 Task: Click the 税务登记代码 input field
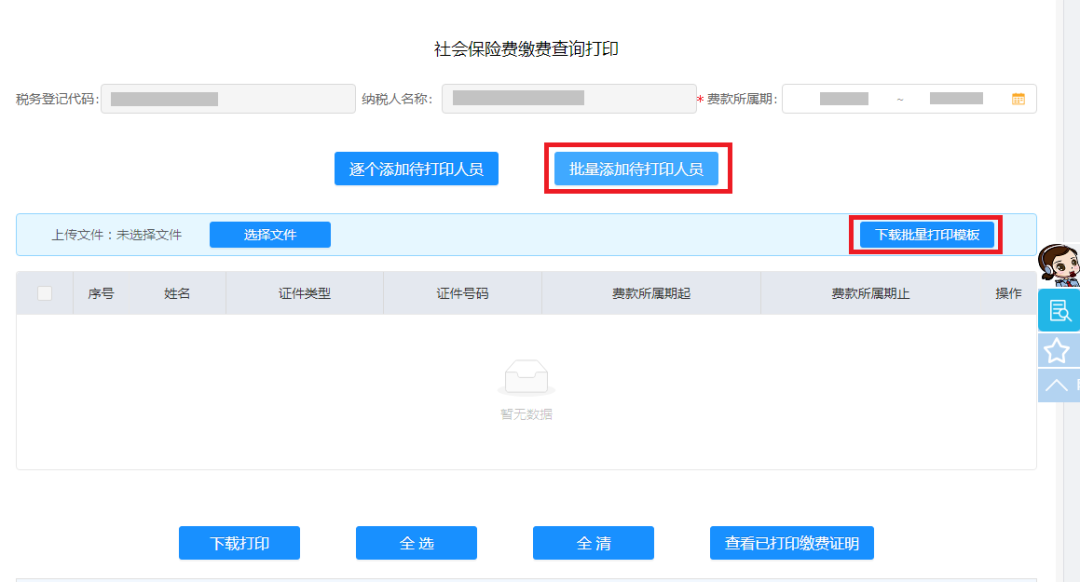pos(225,98)
